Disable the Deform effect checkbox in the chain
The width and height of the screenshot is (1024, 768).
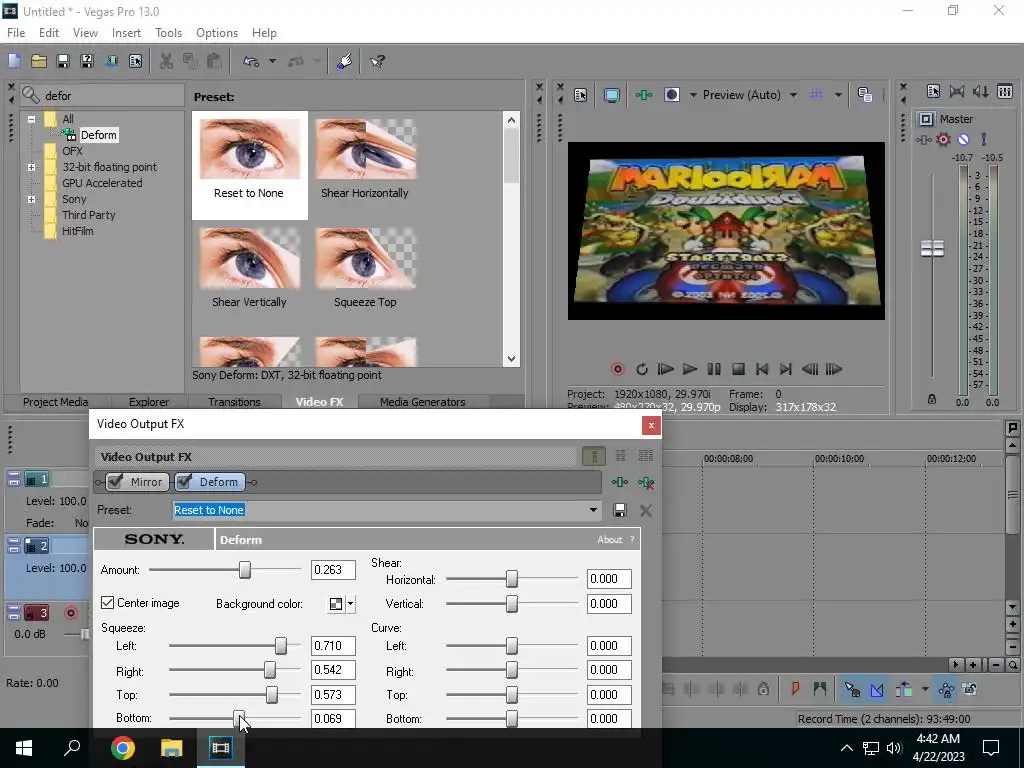[x=184, y=482]
